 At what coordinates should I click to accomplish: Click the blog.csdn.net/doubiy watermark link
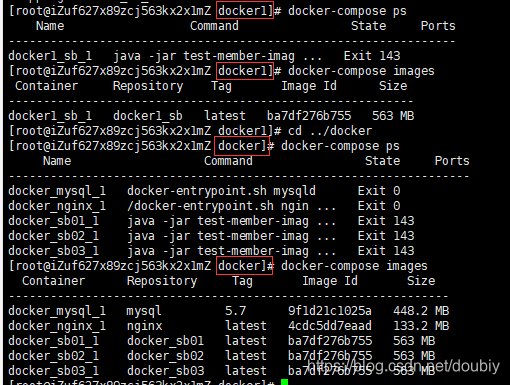[403, 366]
